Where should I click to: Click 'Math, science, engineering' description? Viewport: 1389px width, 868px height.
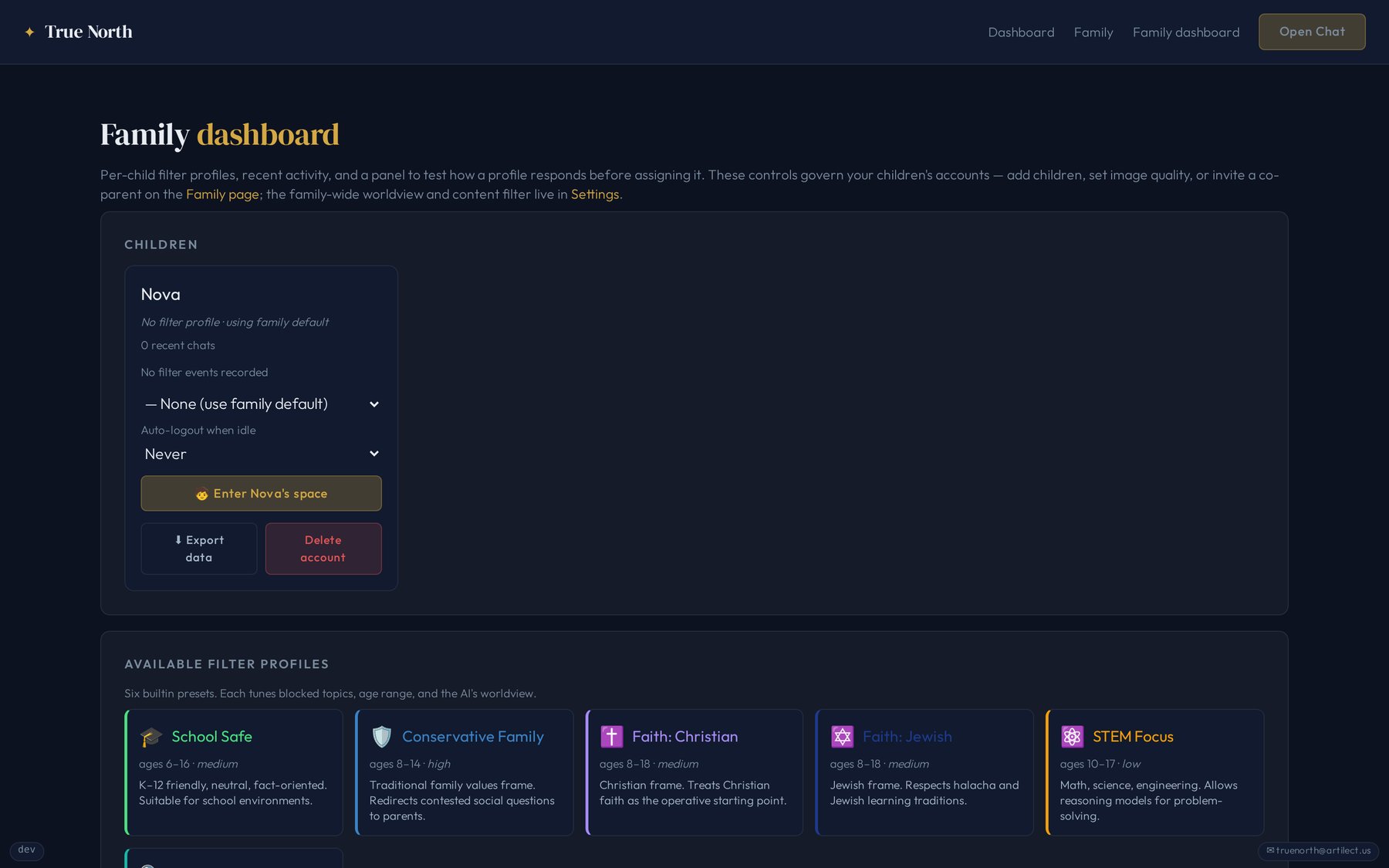(x=1149, y=801)
